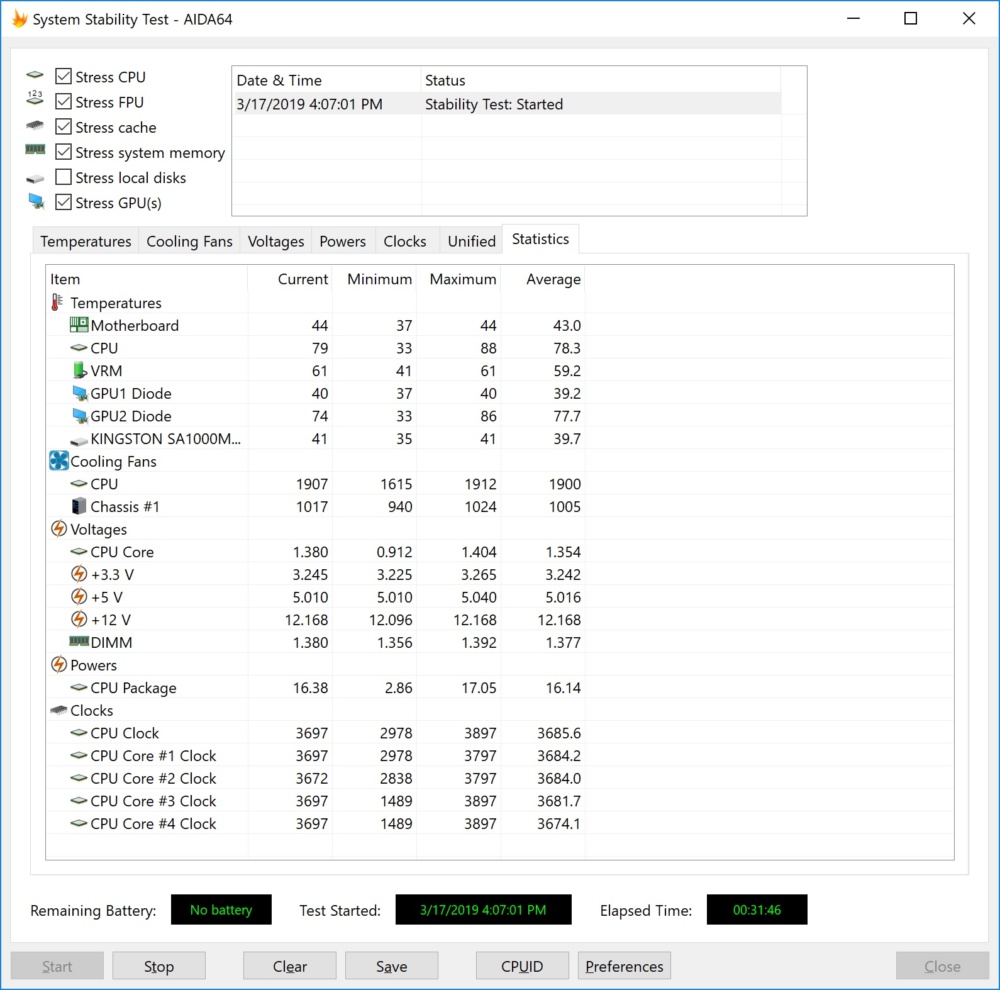Open the Cooling Fans tab
Screen dimensions: 1000x990
[189, 241]
